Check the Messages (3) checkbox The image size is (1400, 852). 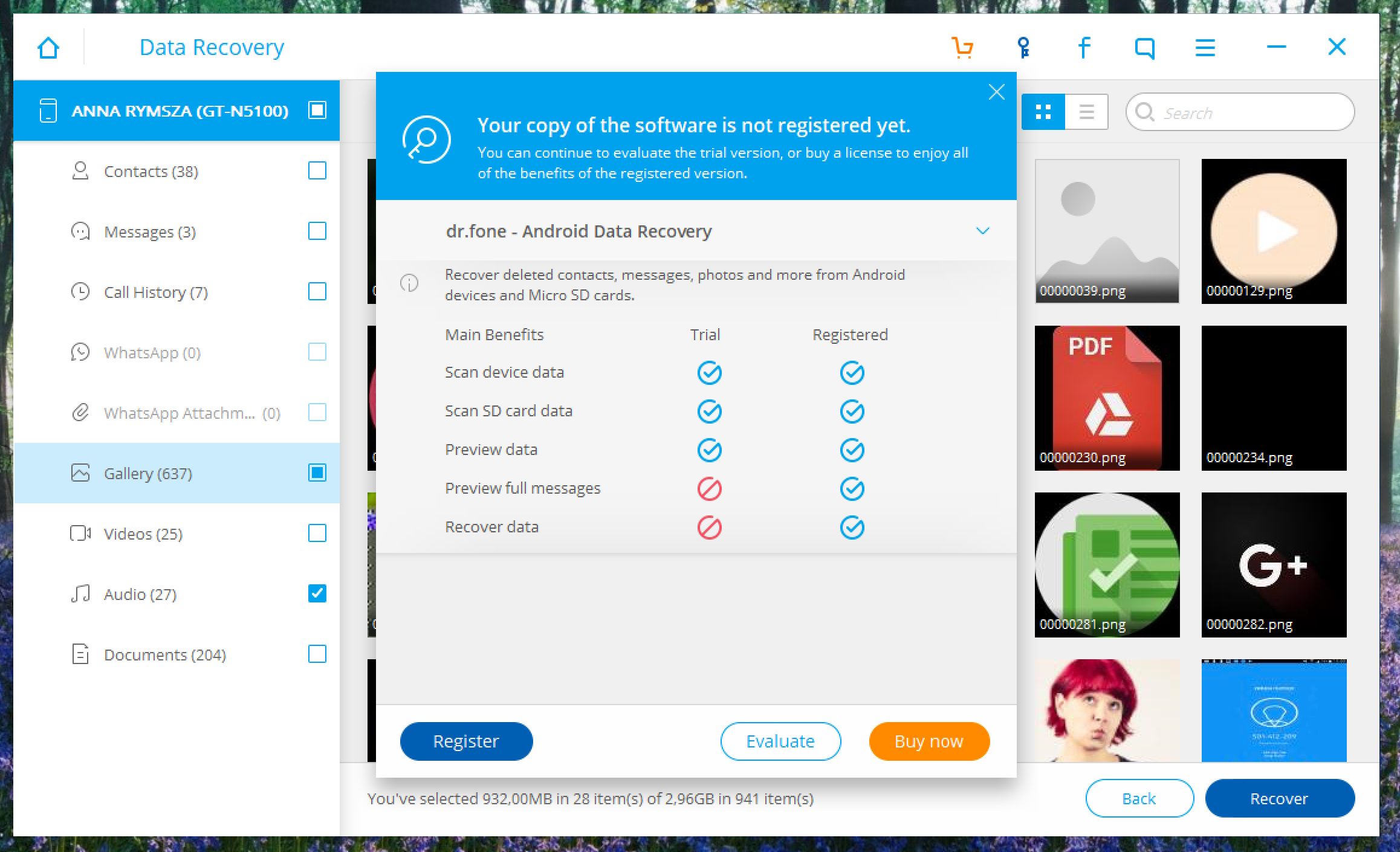coord(317,231)
